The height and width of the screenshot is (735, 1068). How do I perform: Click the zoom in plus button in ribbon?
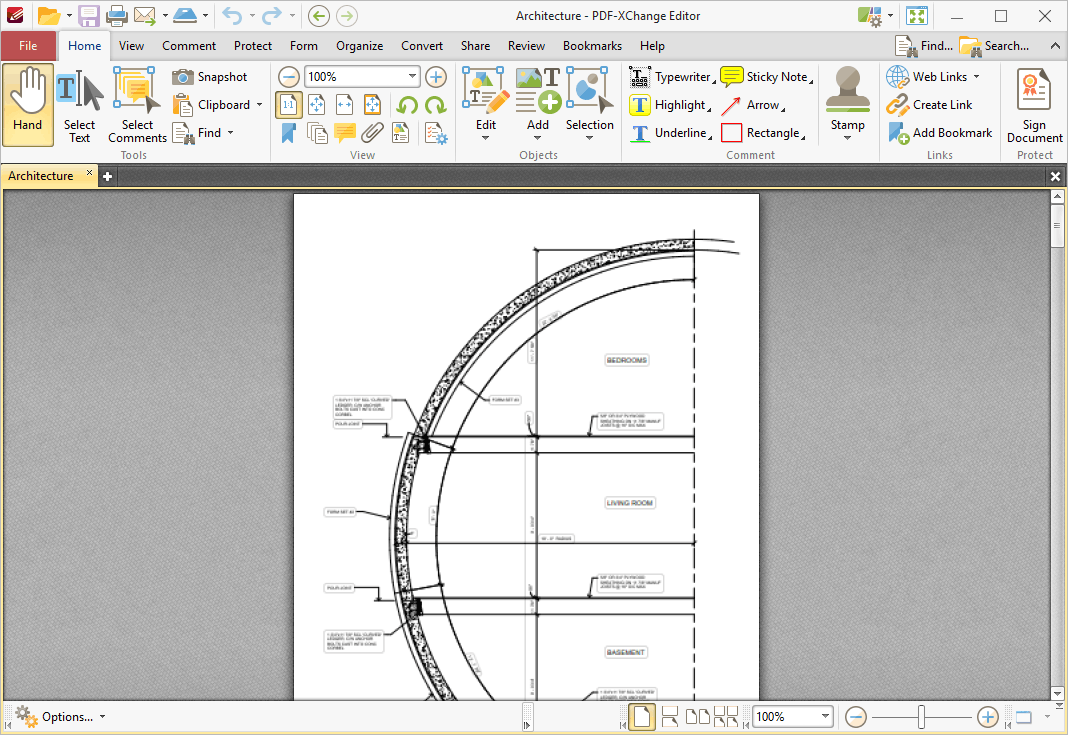pos(436,77)
